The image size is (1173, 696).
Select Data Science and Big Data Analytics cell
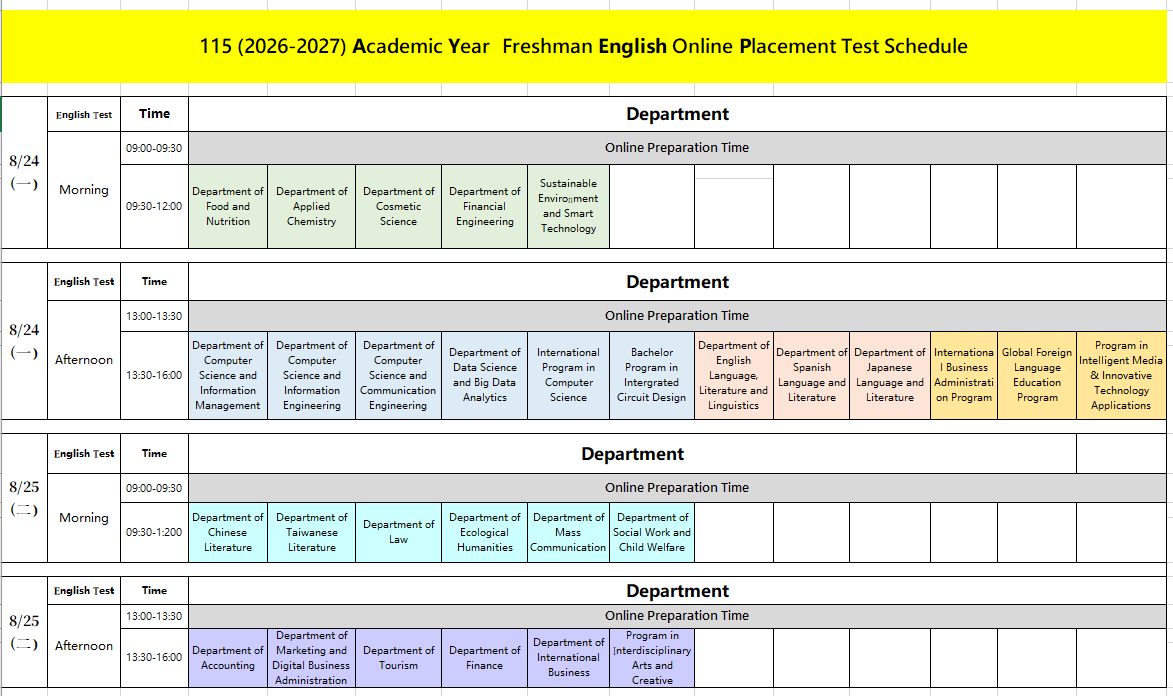484,375
